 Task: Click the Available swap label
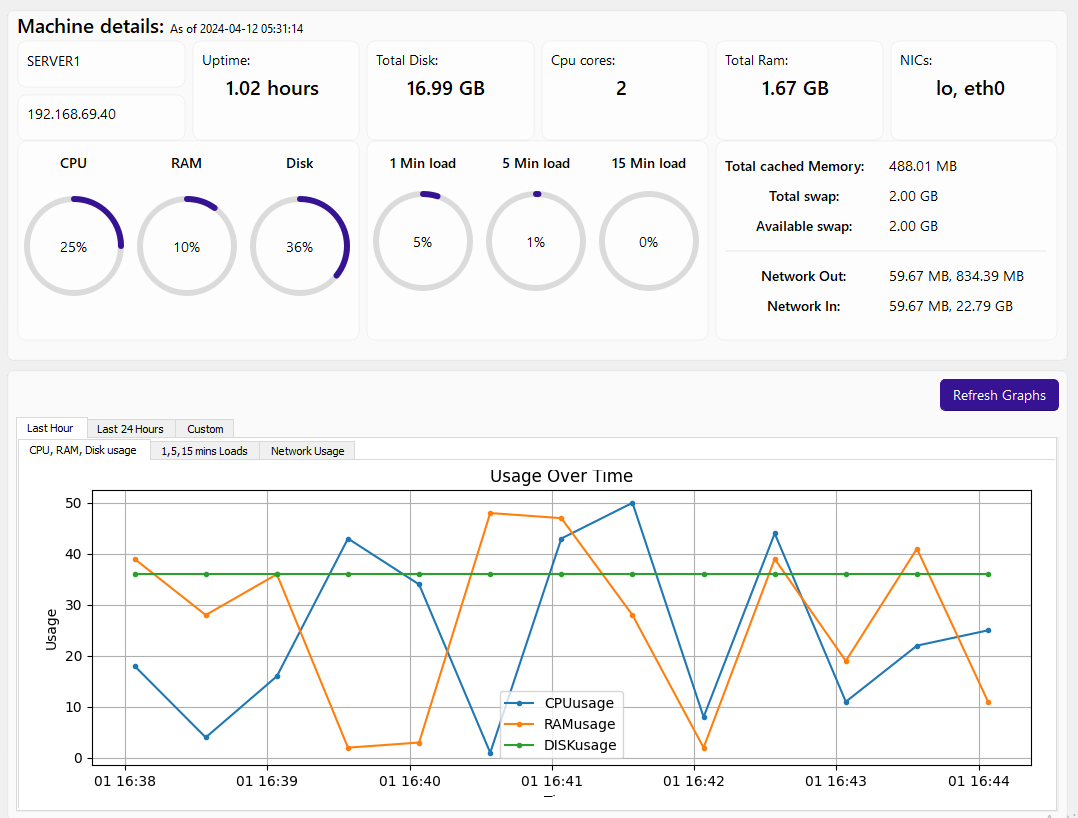[804, 227]
